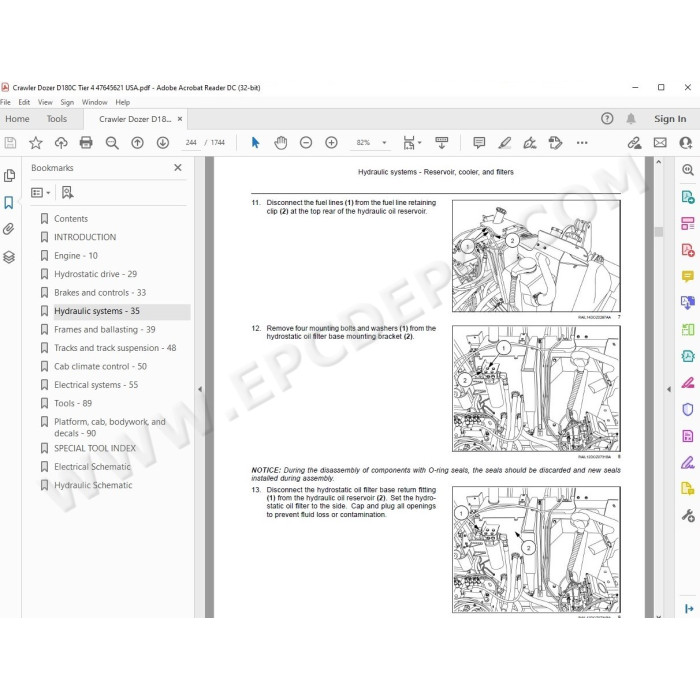
Task: Open the Window menu
Action: (95, 102)
